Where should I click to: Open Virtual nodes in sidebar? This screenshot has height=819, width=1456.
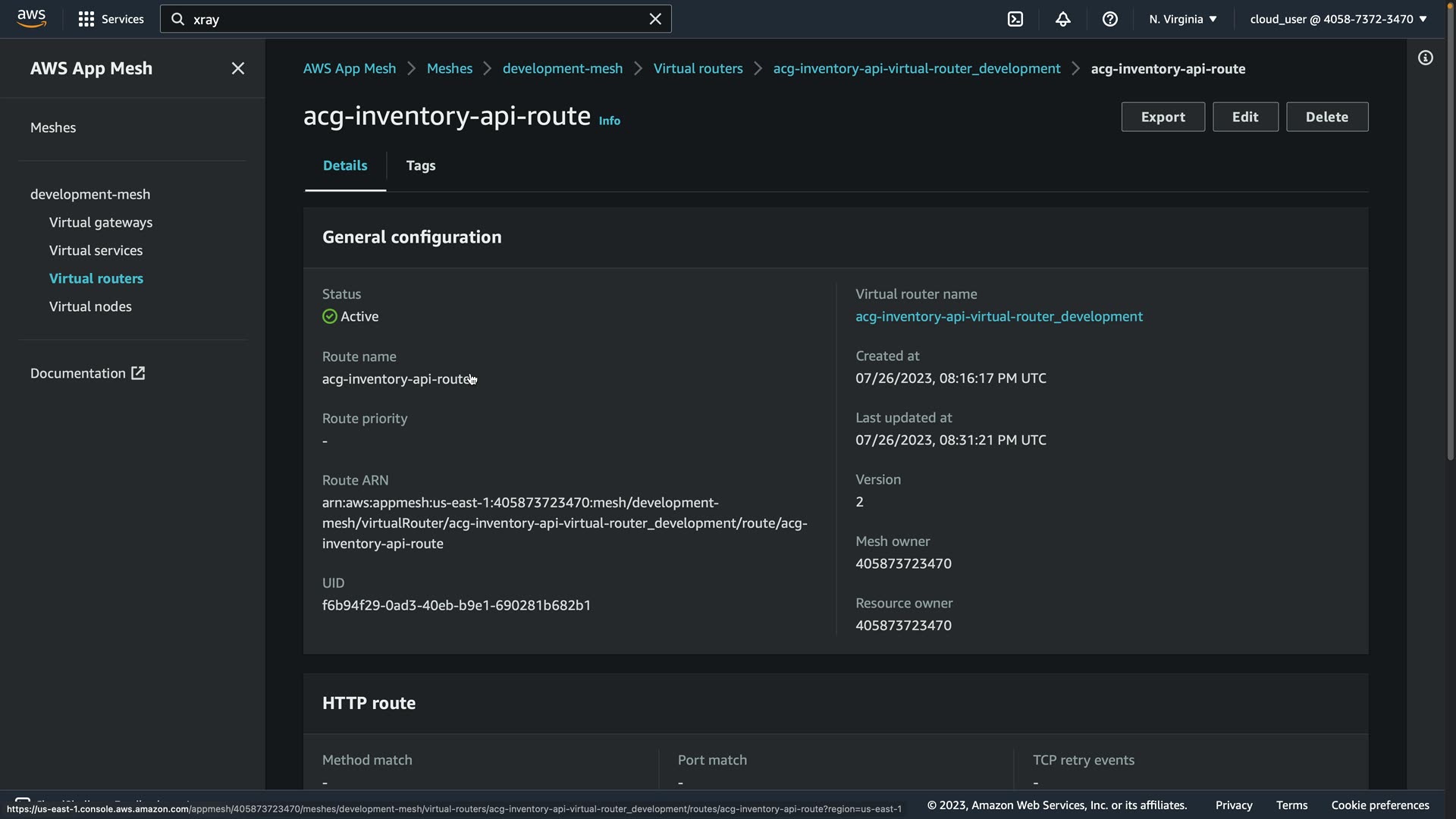90,306
